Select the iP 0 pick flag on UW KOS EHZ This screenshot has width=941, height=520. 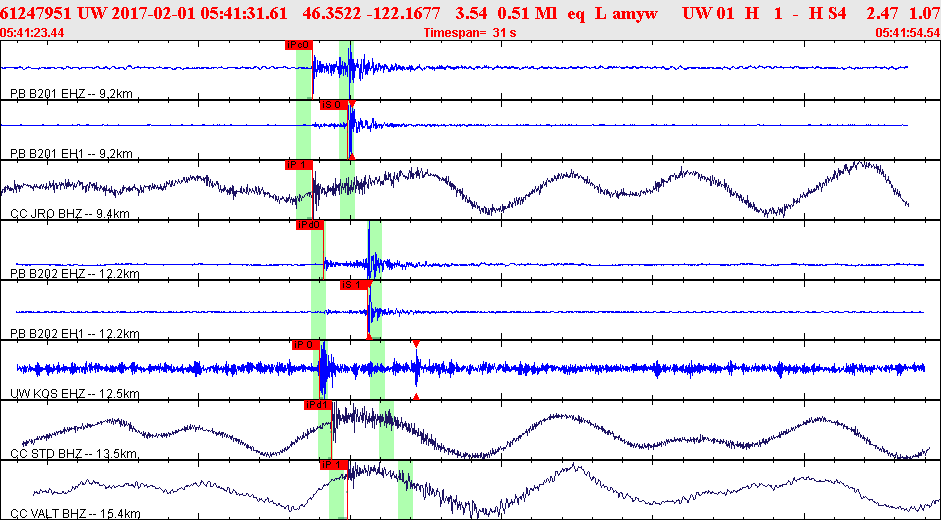click(x=305, y=345)
